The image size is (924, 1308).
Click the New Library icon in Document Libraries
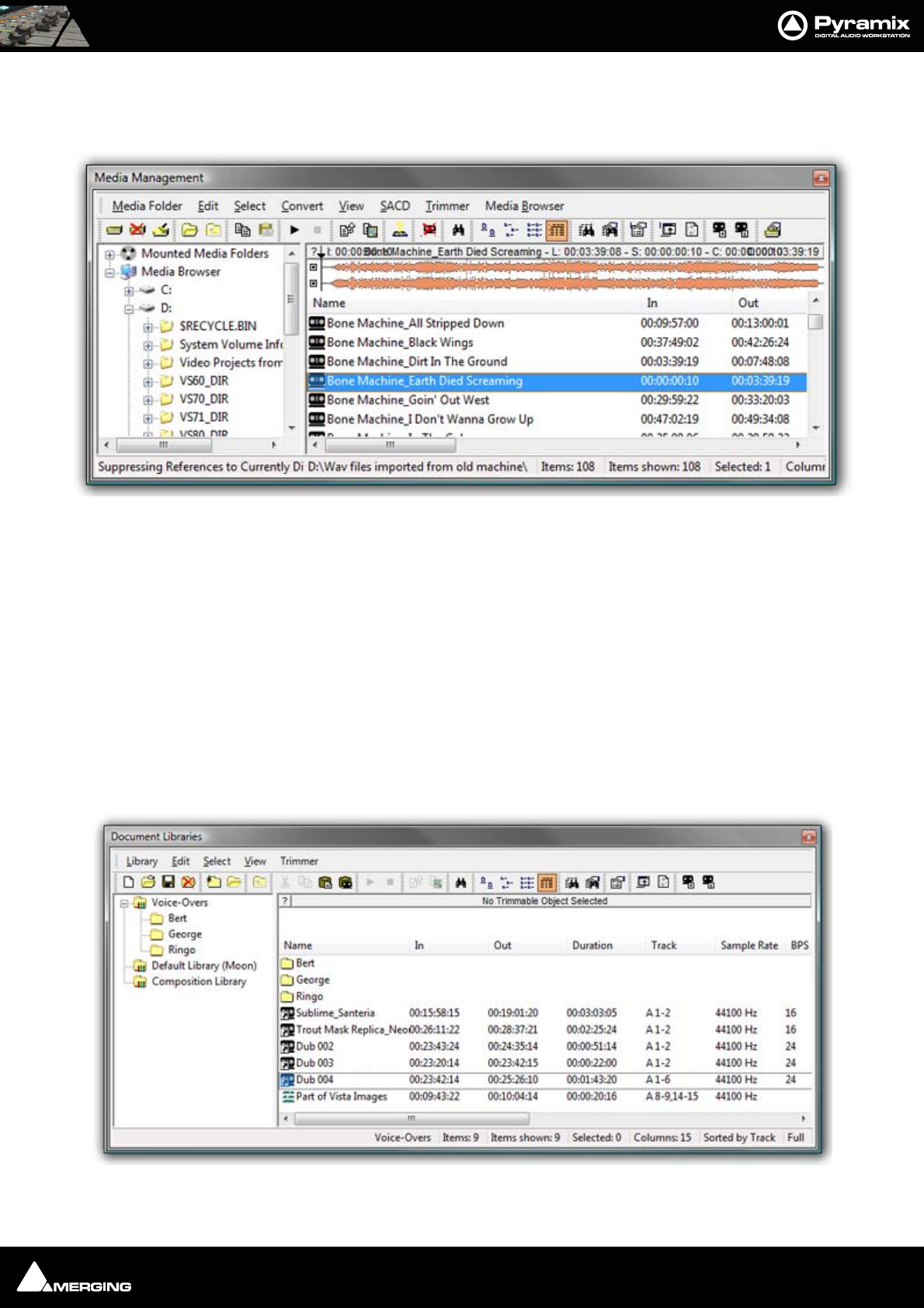pyautogui.click(x=129, y=882)
